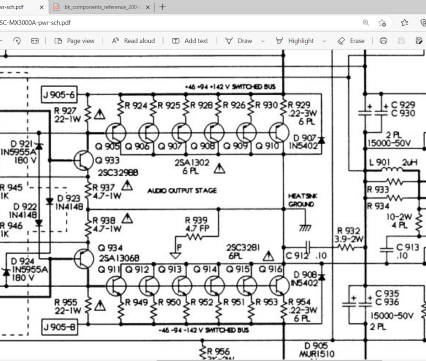This screenshot has height=361, width=426.
Task: Click the 2SC3298B part number text
Action: point(118,173)
